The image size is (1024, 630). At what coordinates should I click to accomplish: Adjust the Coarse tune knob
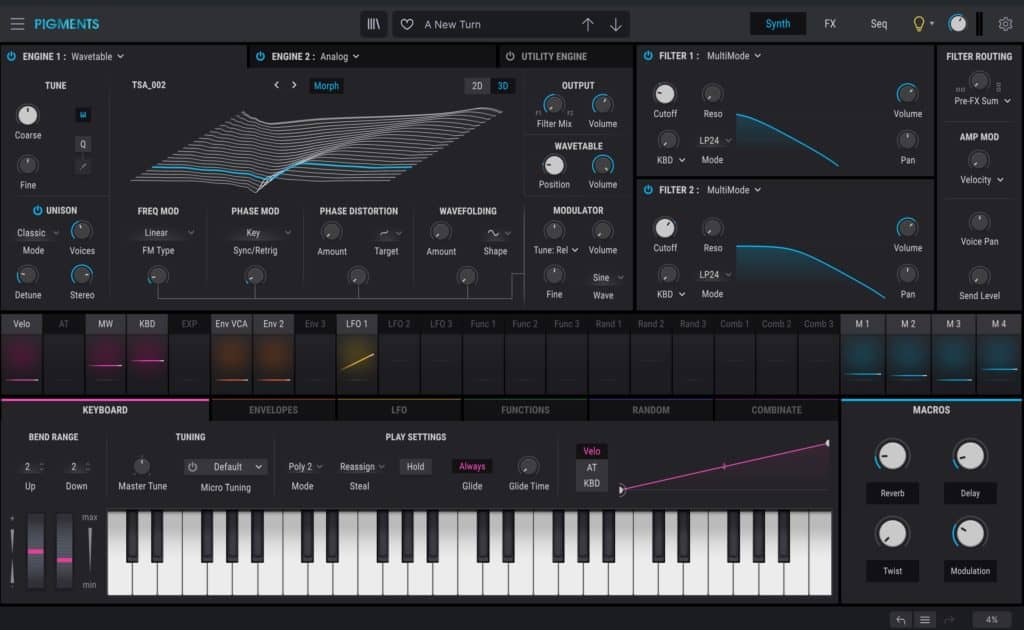pyautogui.click(x=27, y=116)
